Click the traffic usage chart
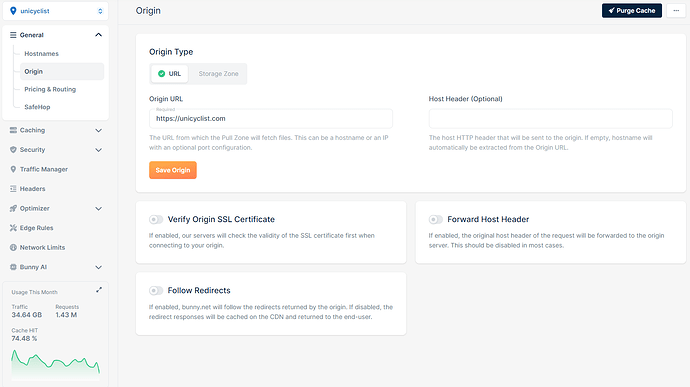Image resolution: width=690 pixels, height=387 pixels. pyautogui.click(x=55, y=365)
